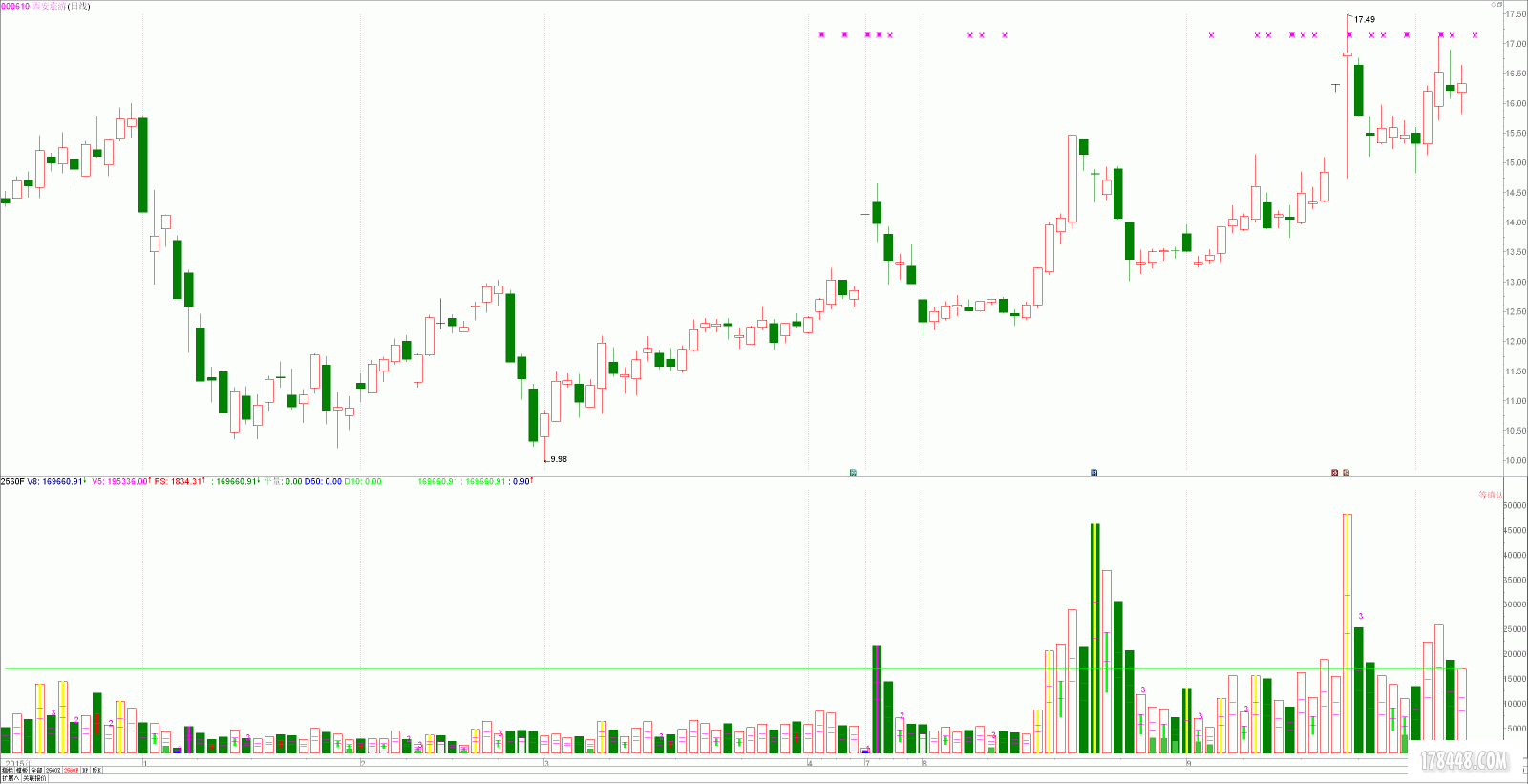Click the 10.00 price axis label
Image resolution: width=1528 pixels, height=784 pixels.
[x=1516, y=460]
